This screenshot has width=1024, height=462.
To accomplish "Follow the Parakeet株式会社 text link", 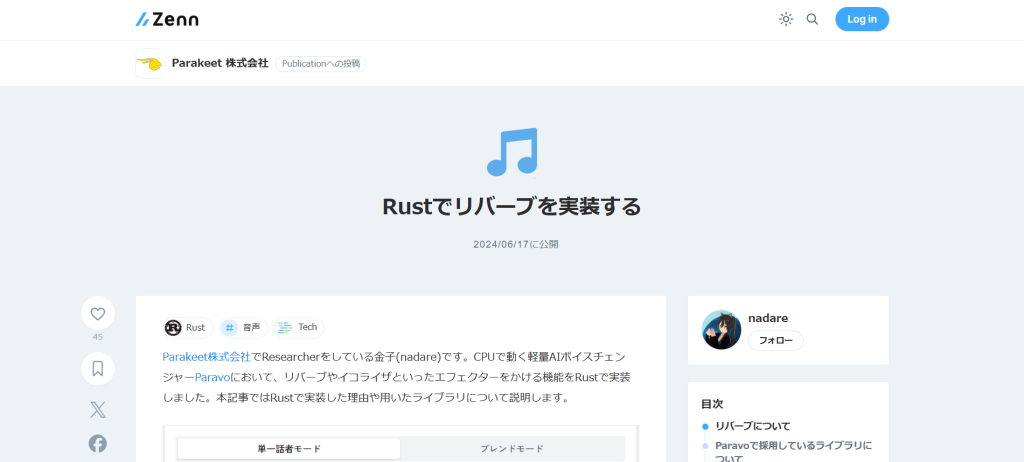I will [206, 357].
